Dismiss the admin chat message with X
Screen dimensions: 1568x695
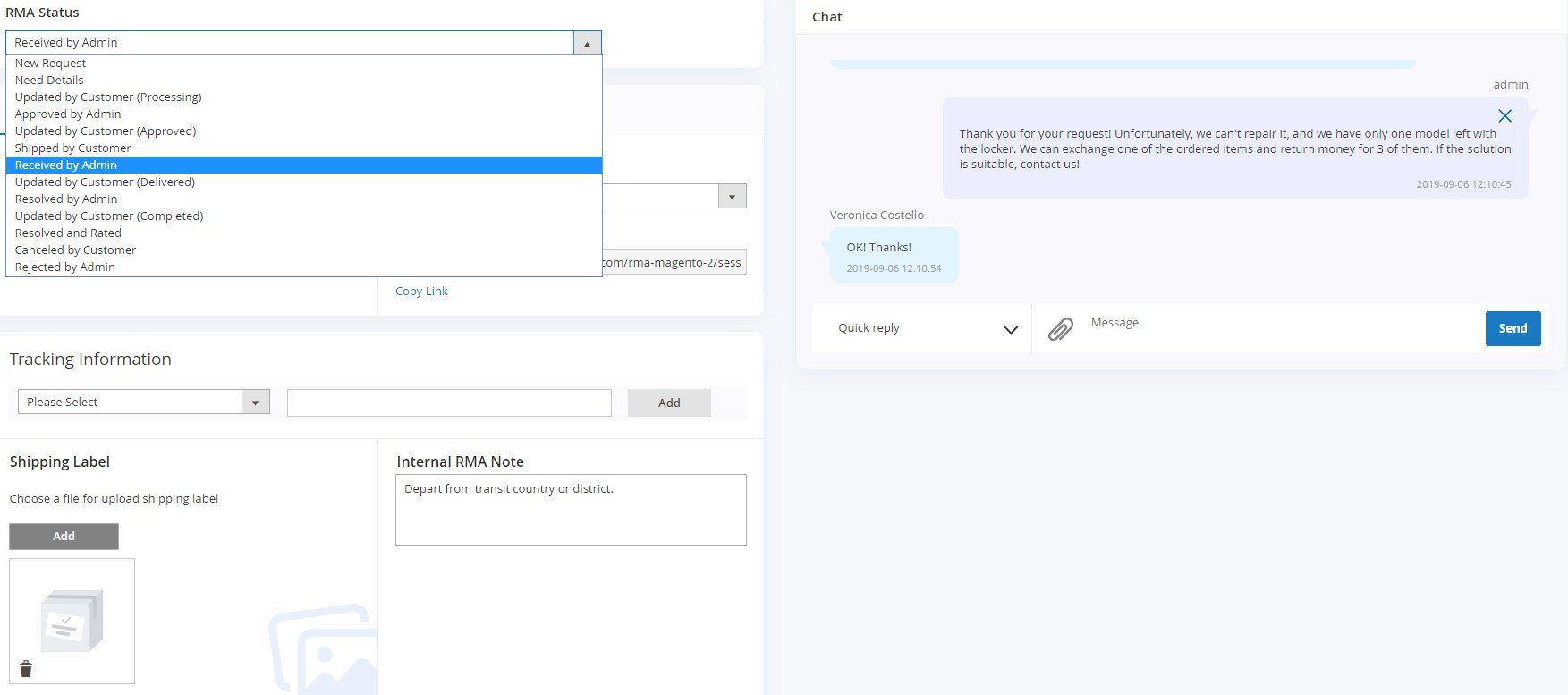pos(1505,116)
